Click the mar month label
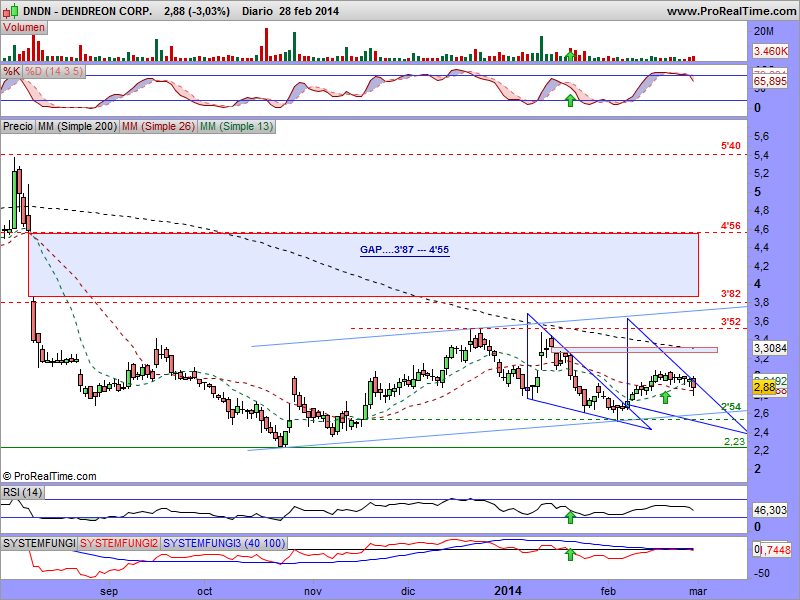 point(698,591)
